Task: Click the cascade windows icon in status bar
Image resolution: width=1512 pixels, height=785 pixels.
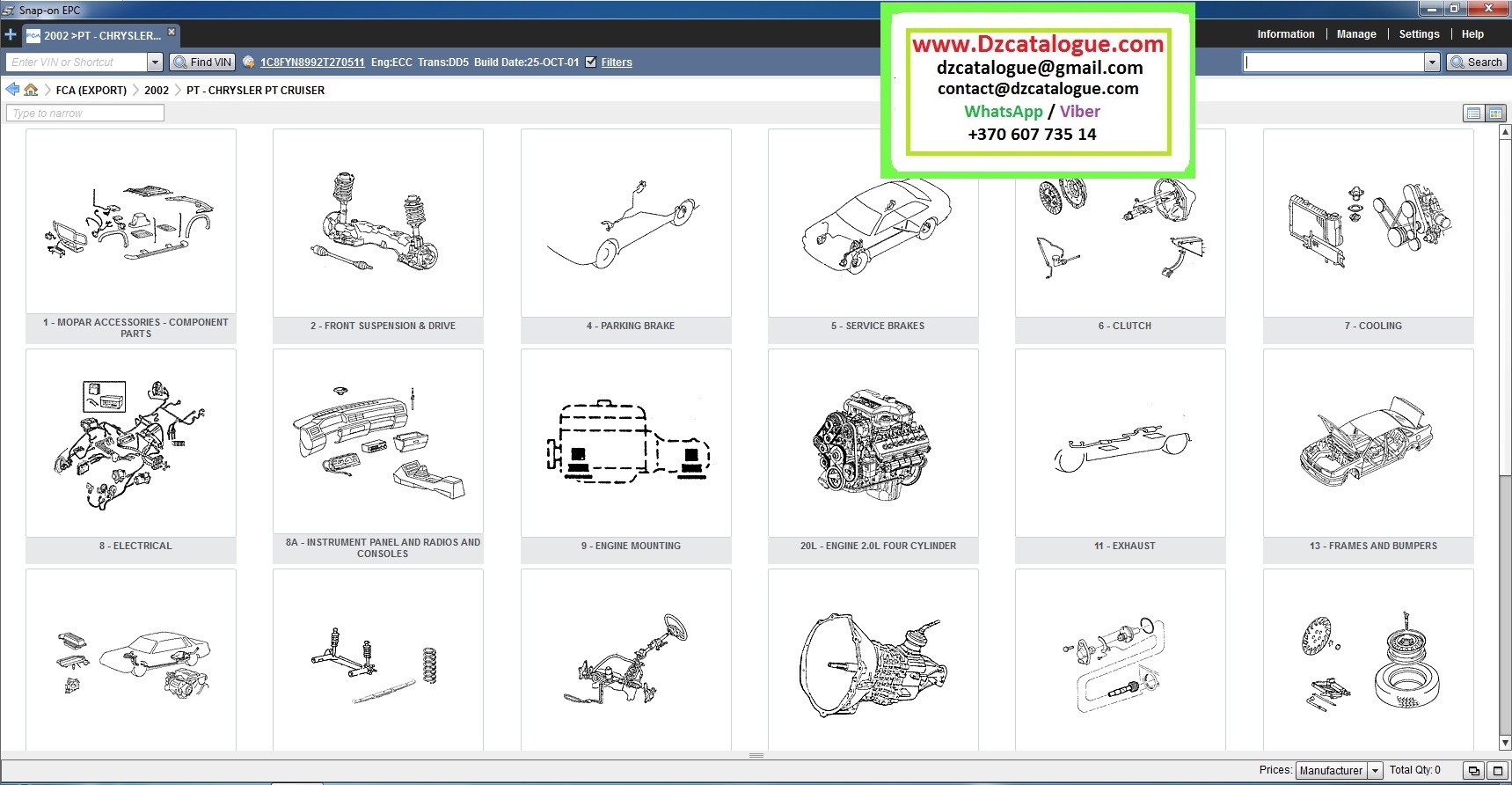Action: tap(1474, 771)
